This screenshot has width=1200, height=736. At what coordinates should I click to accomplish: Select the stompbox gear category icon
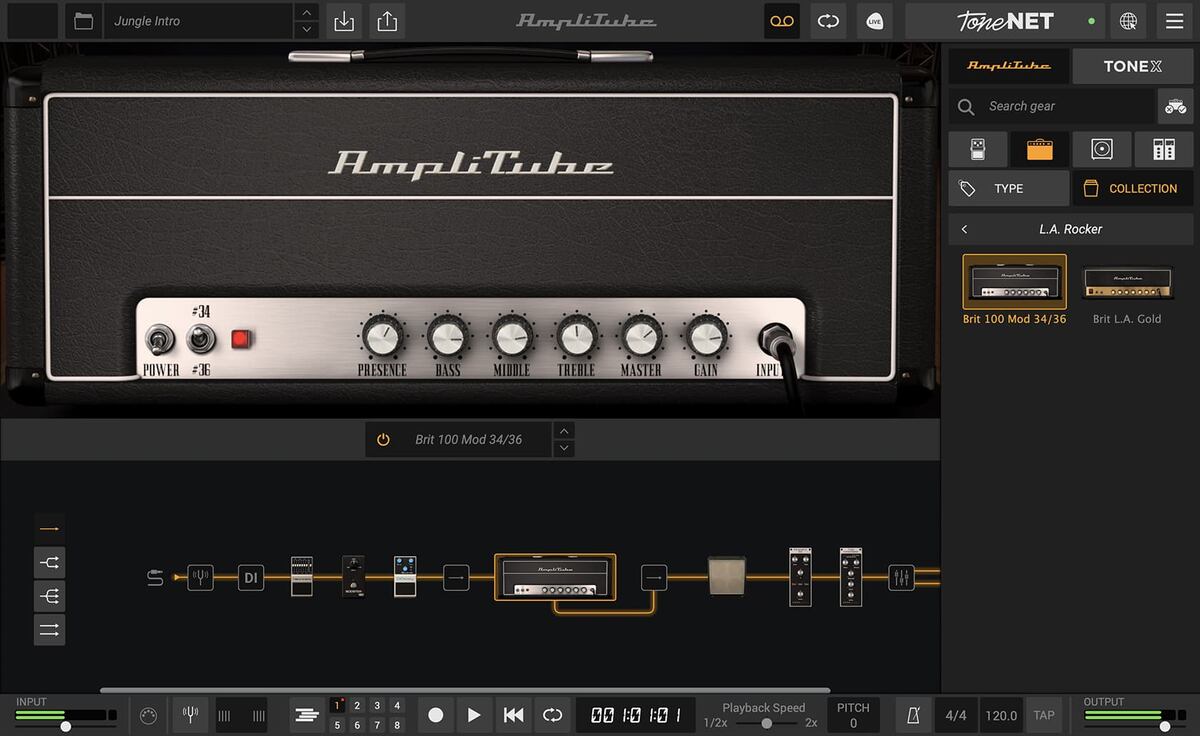coord(977,148)
